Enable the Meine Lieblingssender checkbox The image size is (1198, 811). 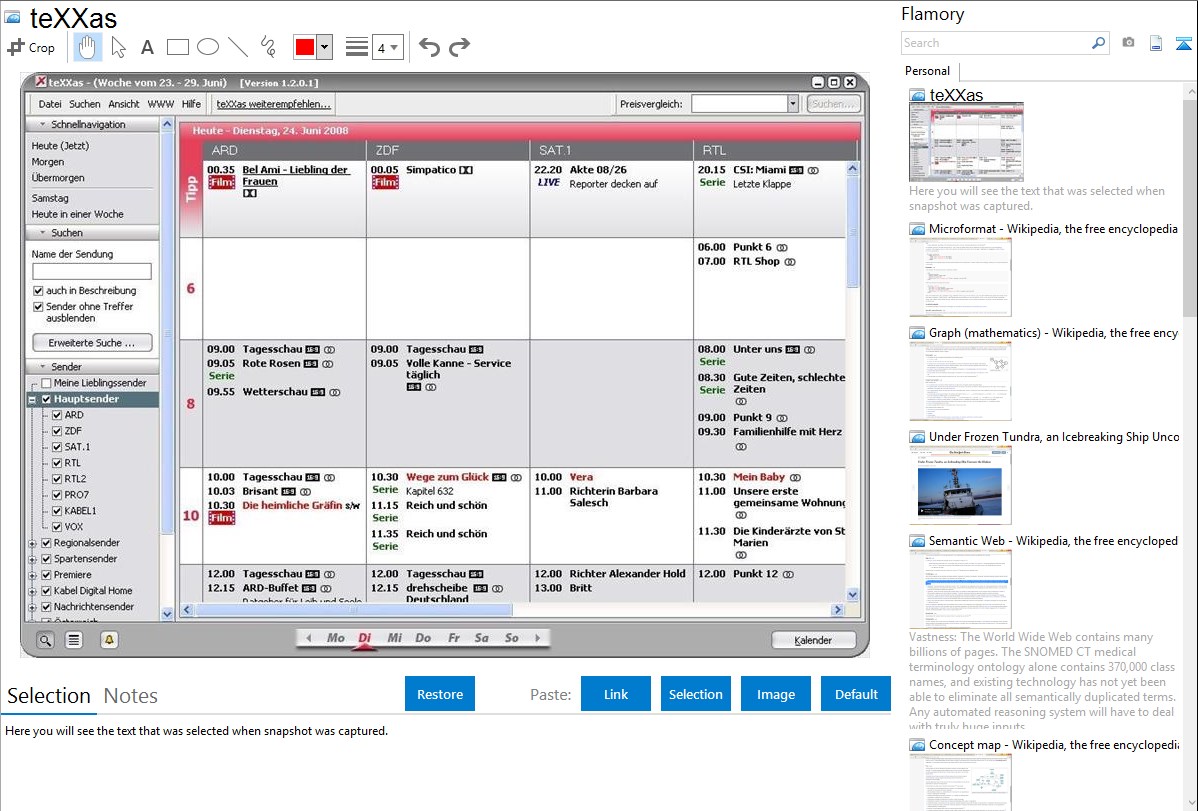click(x=46, y=383)
